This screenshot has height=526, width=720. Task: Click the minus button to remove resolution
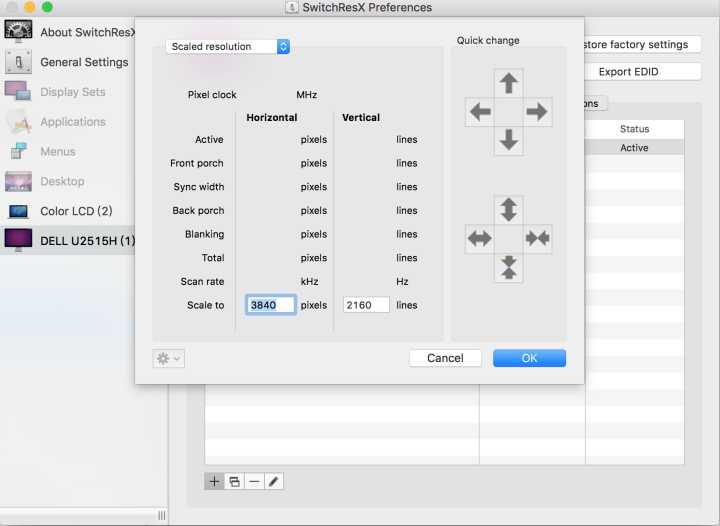point(254,481)
